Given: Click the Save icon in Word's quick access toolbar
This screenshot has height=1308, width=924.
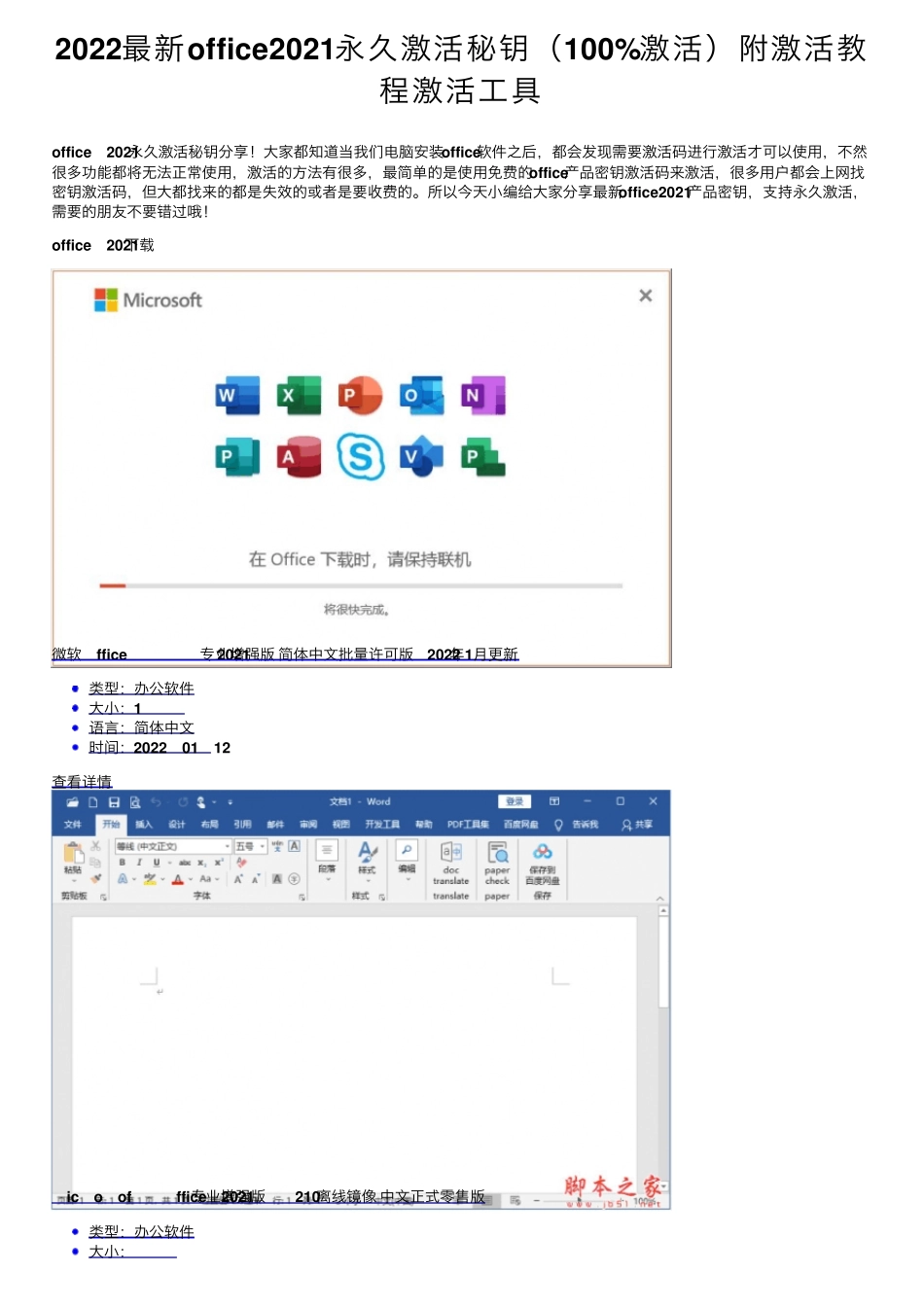Looking at the screenshot, I should pyautogui.click(x=114, y=802).
